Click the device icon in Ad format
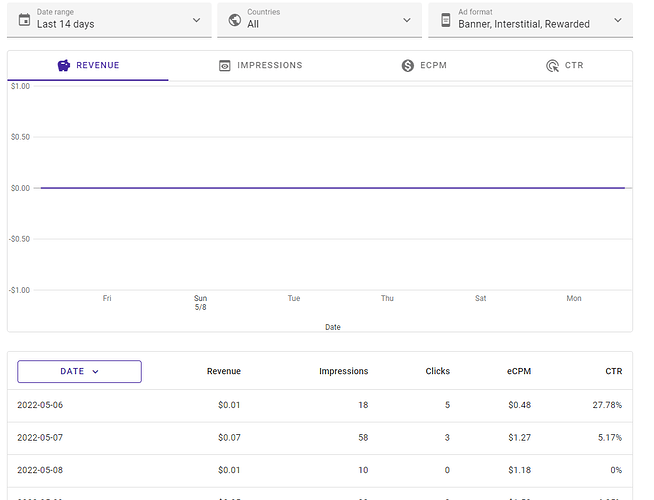 coord(446,20)
